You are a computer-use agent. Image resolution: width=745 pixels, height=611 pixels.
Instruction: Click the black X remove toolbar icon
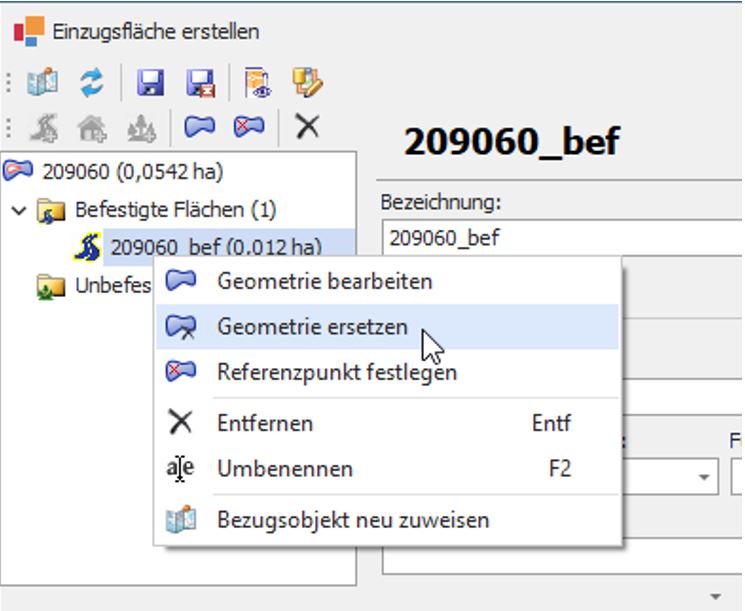tap(307, 127)
